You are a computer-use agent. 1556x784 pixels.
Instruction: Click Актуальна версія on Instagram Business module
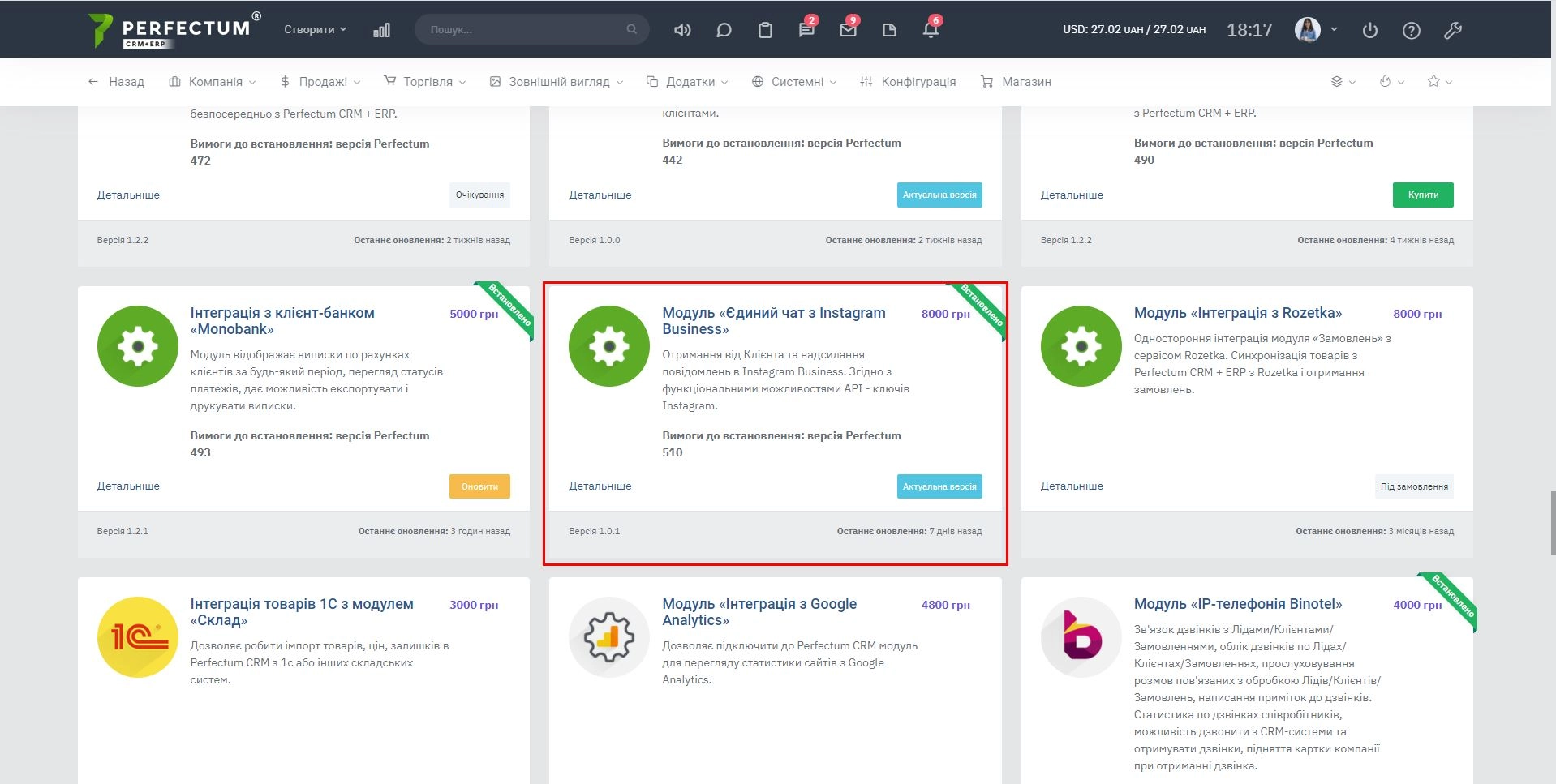point(939,486)
